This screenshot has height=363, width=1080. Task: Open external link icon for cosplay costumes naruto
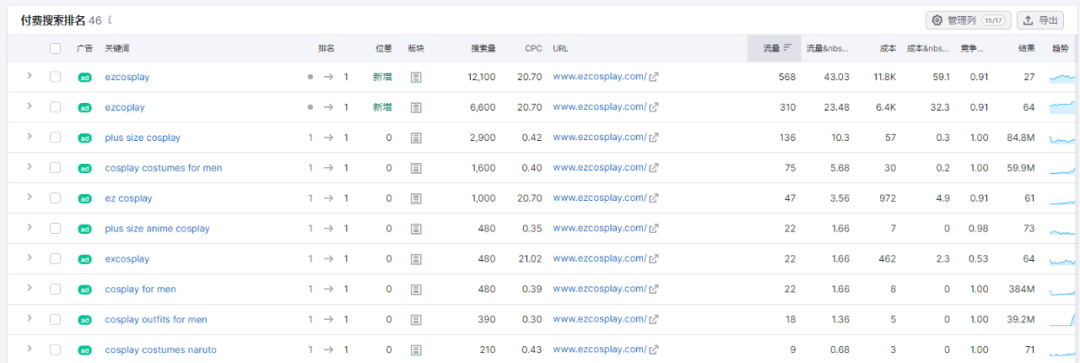click(654, 350)
